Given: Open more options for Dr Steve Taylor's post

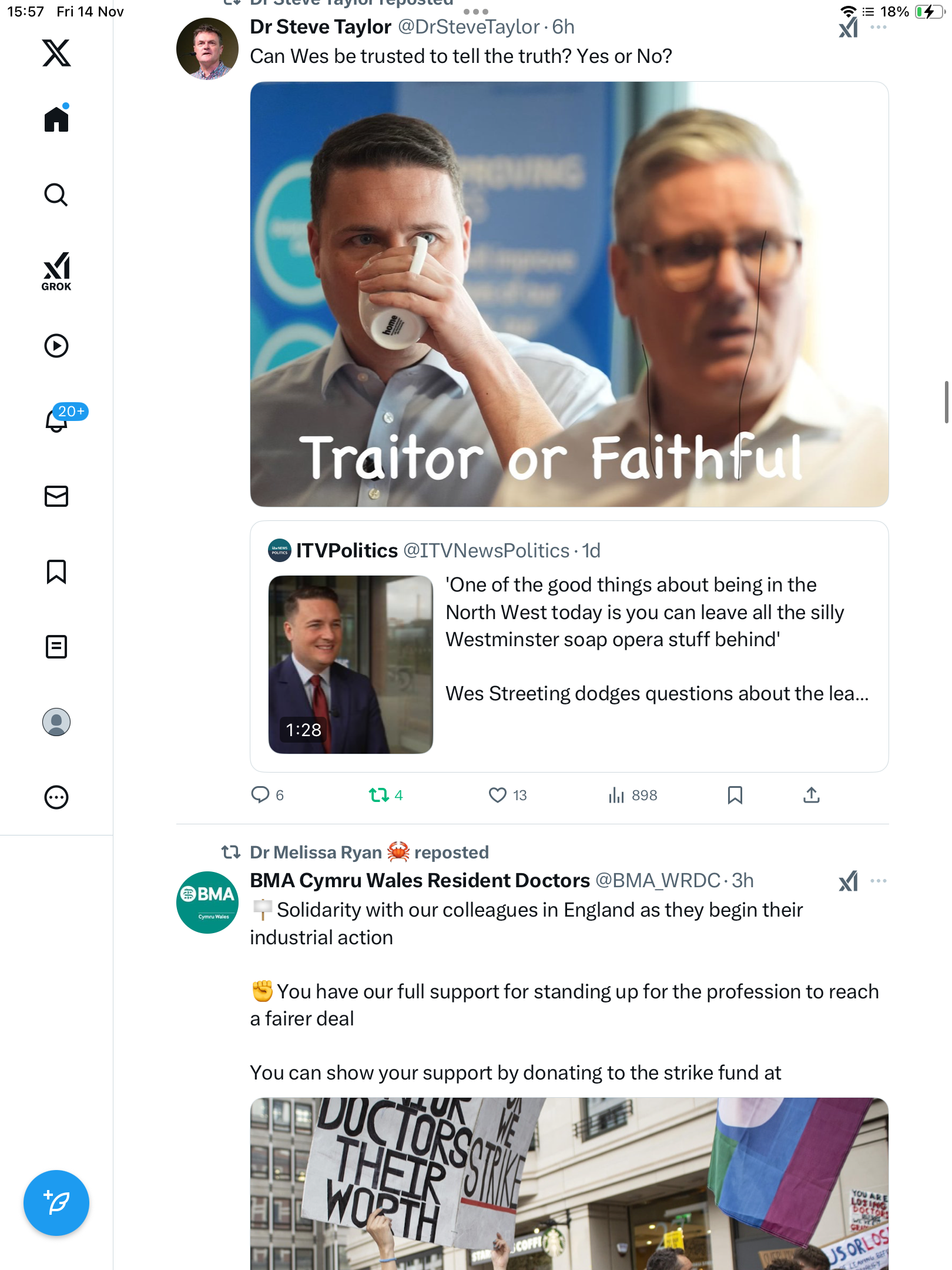Looking at the screenshot, I should click(x=879, y=27).
